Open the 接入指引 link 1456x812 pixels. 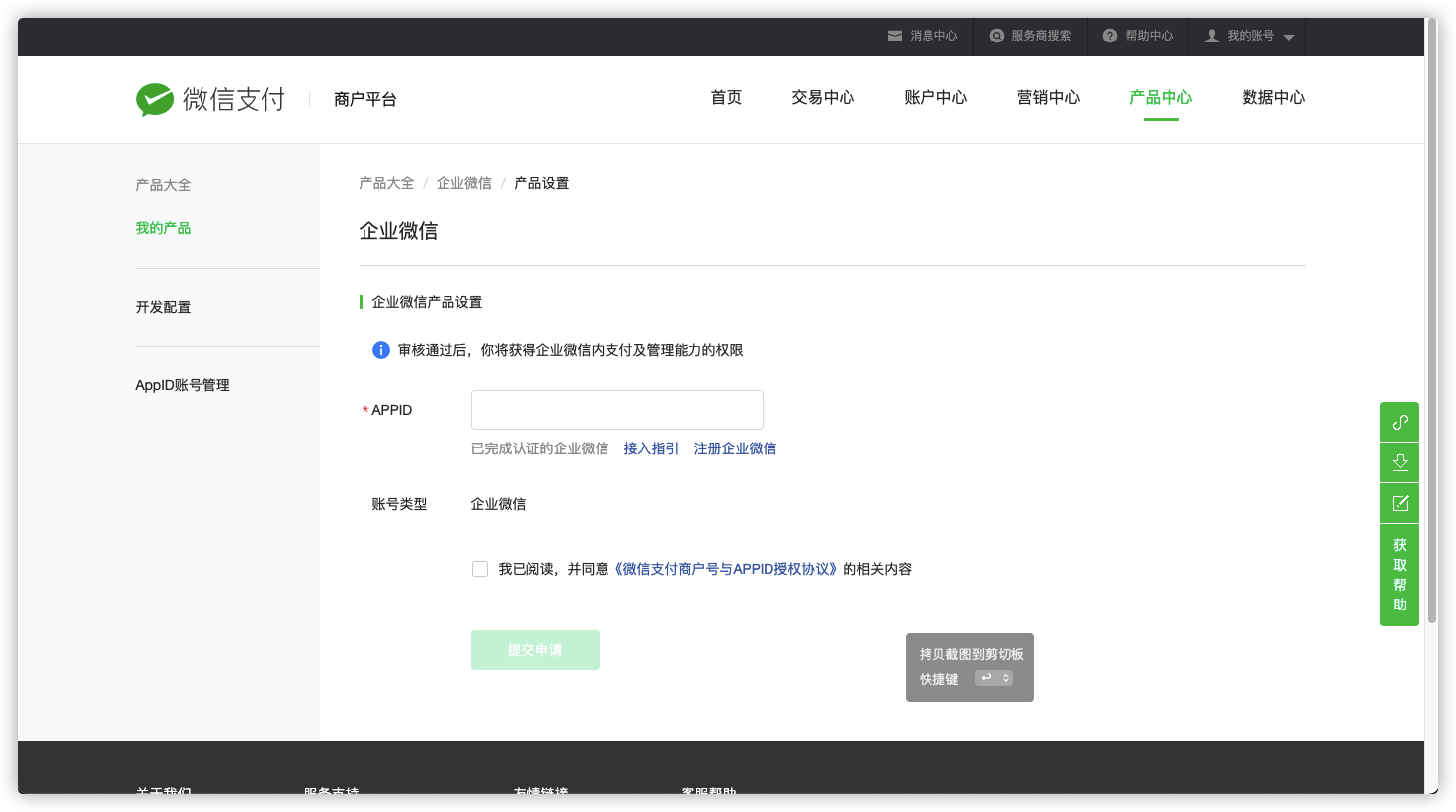point(651,448)
